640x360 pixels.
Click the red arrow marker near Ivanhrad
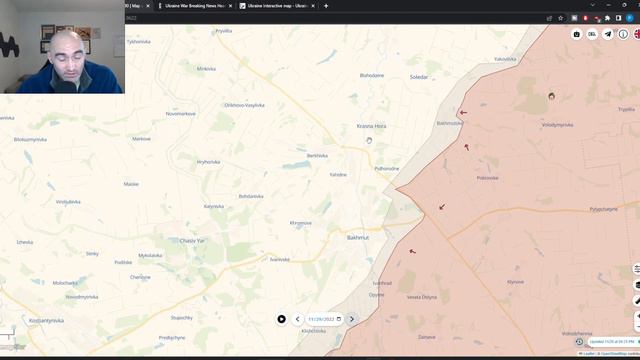412,251
